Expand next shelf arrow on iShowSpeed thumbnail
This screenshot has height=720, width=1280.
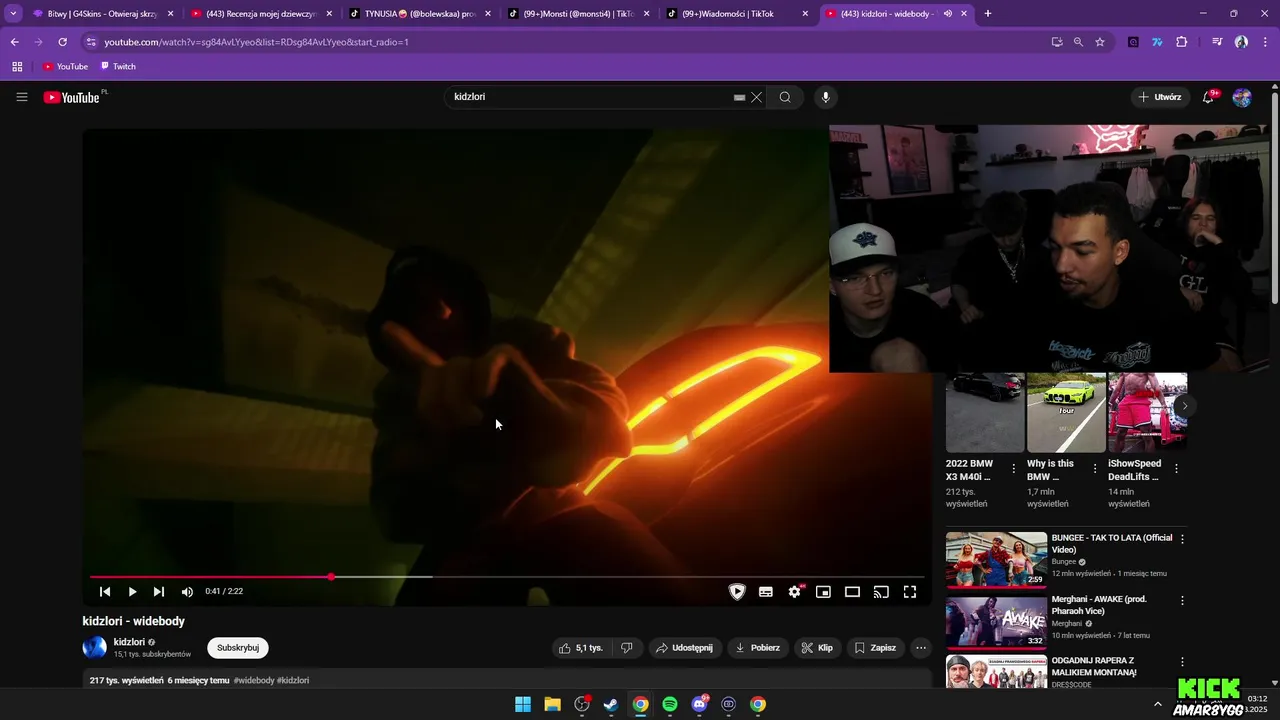(1184, 405)
